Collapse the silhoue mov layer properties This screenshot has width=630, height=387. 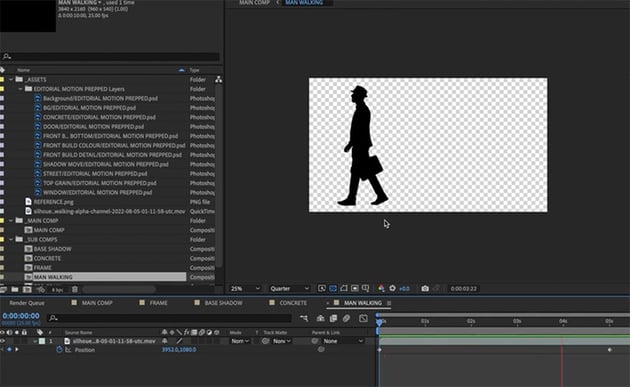point(35,341)
